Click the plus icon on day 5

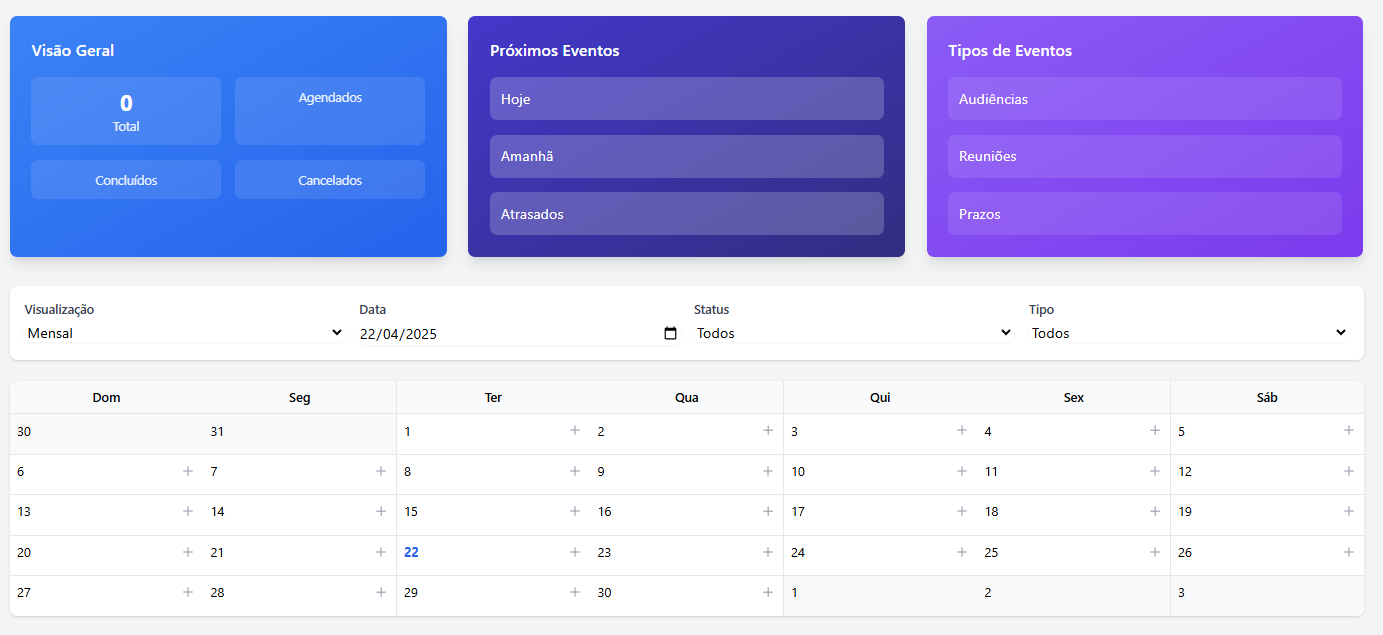click(x=1349, y=431)
